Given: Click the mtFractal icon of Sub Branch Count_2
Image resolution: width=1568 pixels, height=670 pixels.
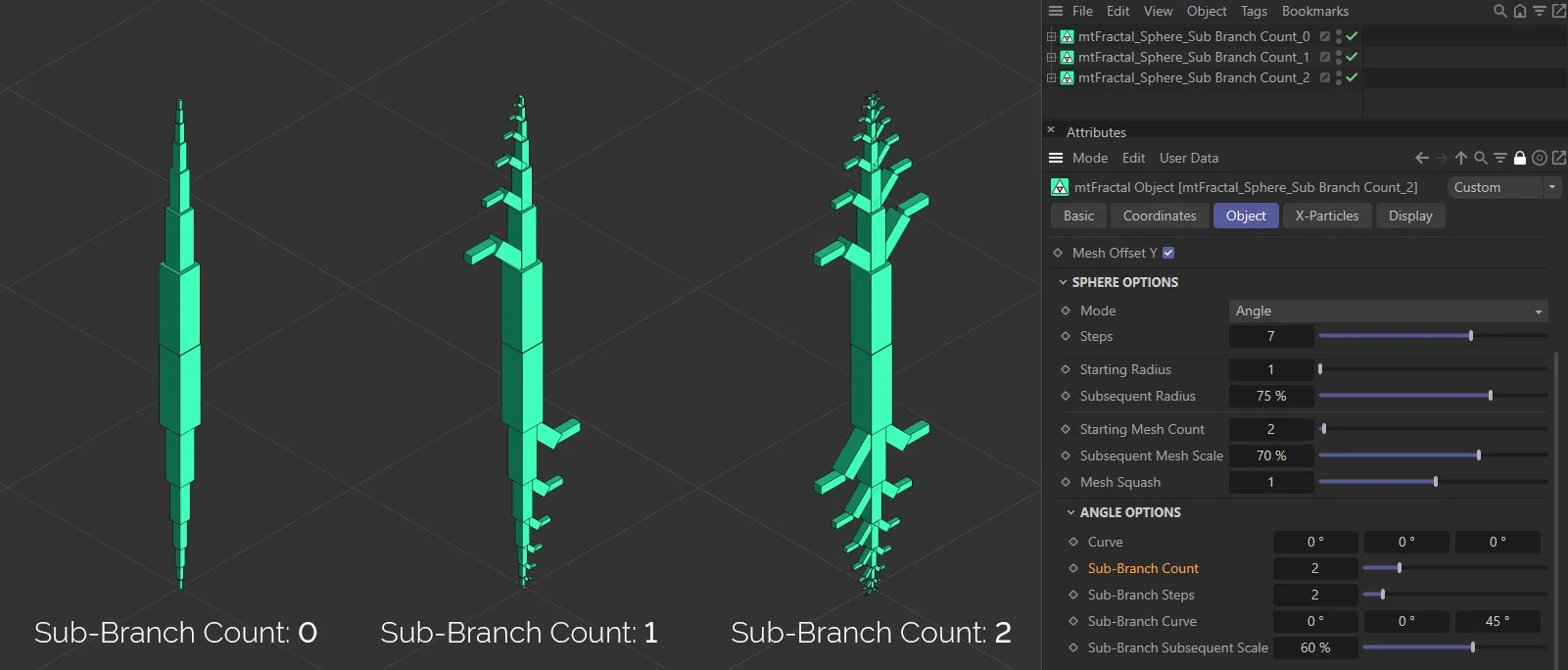Looking at the screenshot, I should tap(1067, 77).
